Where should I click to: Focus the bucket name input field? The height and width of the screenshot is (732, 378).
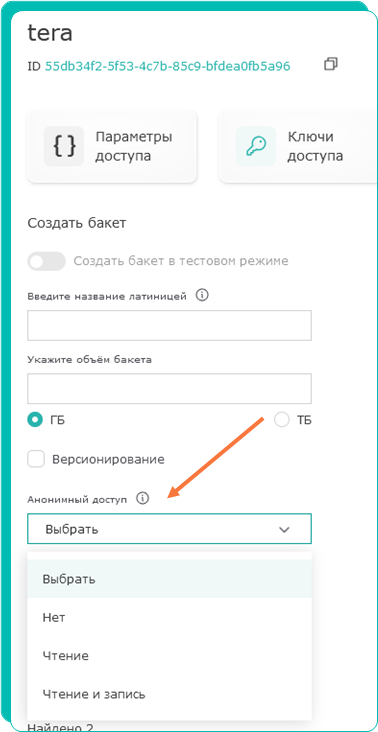pos(169,325)
